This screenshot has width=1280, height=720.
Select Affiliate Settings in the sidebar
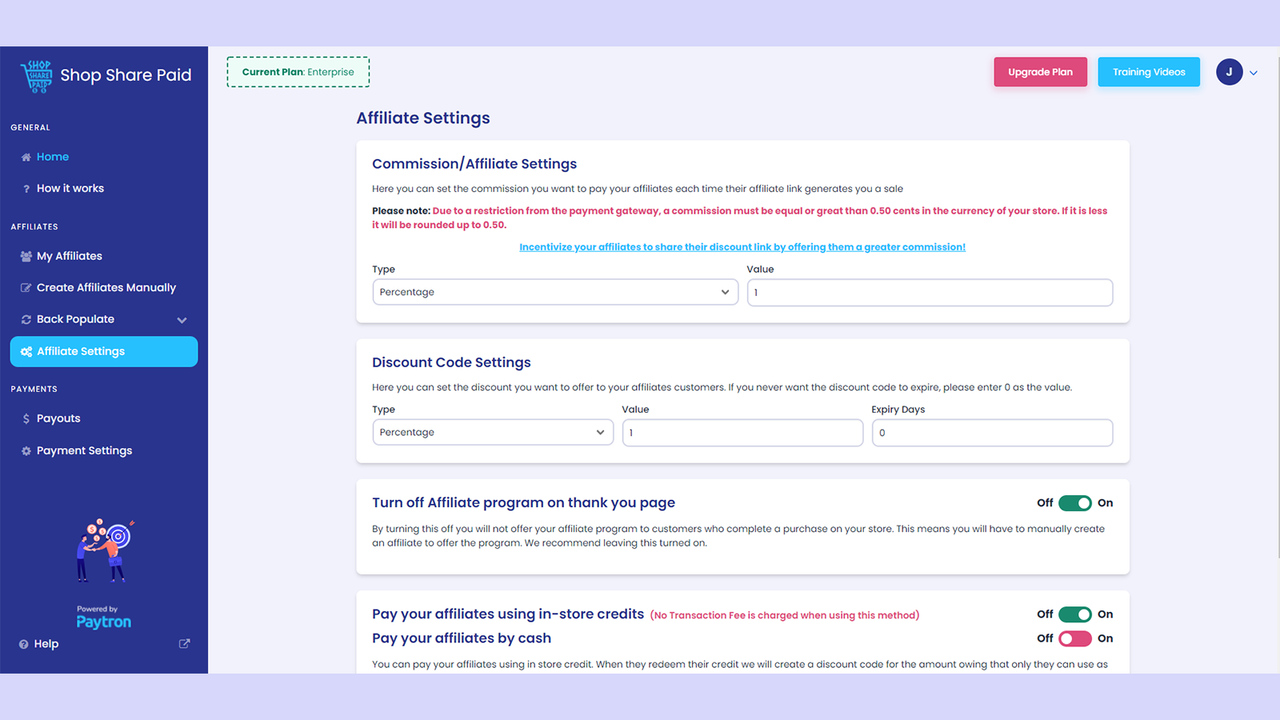(104, 352)
